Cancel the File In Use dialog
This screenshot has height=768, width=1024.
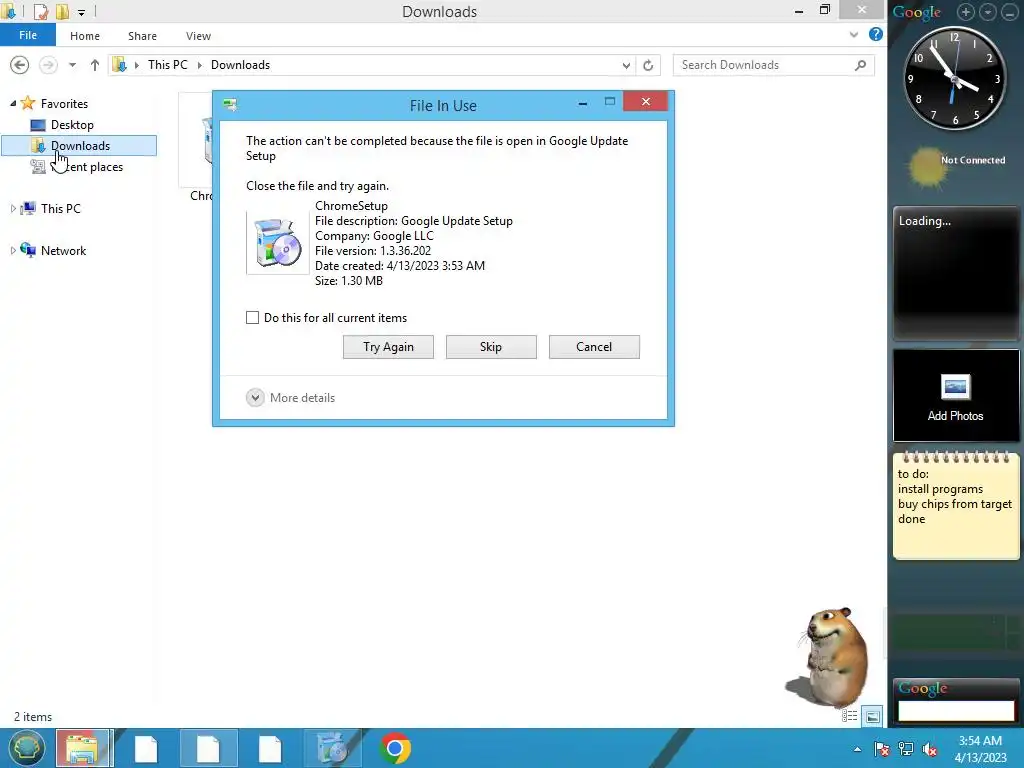594,347
